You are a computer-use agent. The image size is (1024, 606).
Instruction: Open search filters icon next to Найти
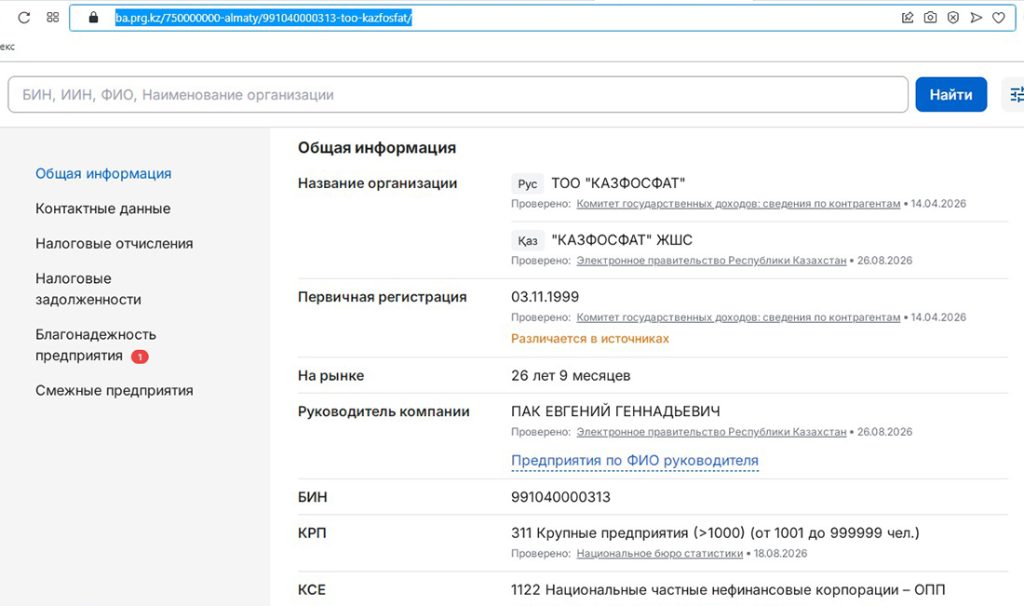(1016, 95)
